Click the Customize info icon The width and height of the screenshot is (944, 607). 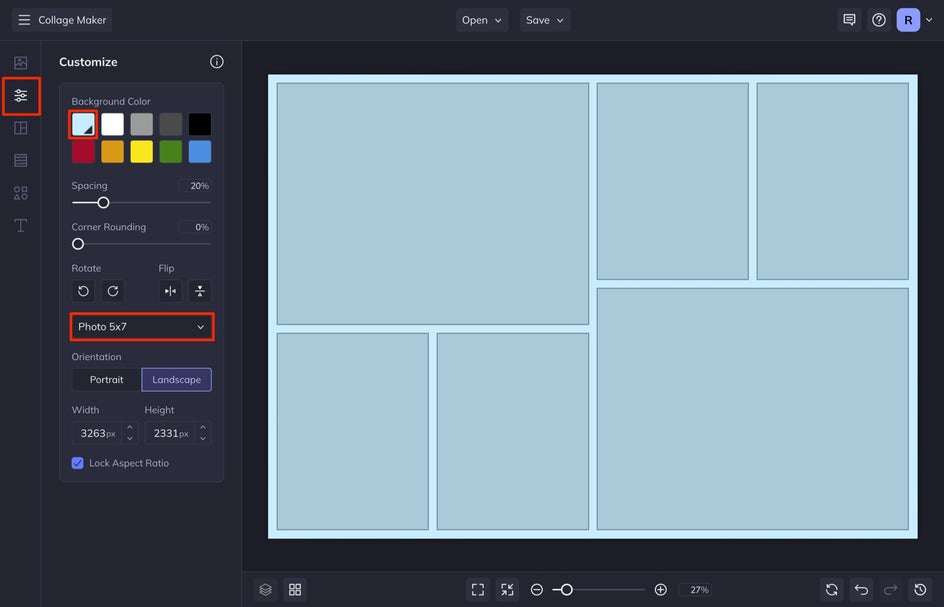click(217, 61)
